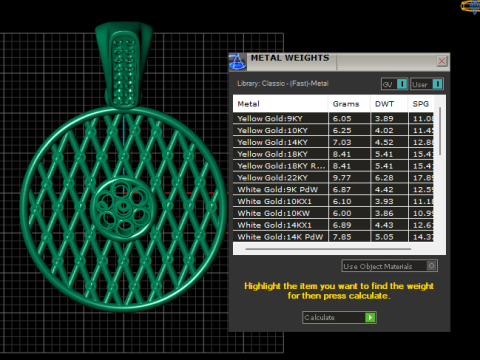Select the Yellow Gold:22KY row
The height and width of the screenshot is (360, 480).
(x=333, y=178)
